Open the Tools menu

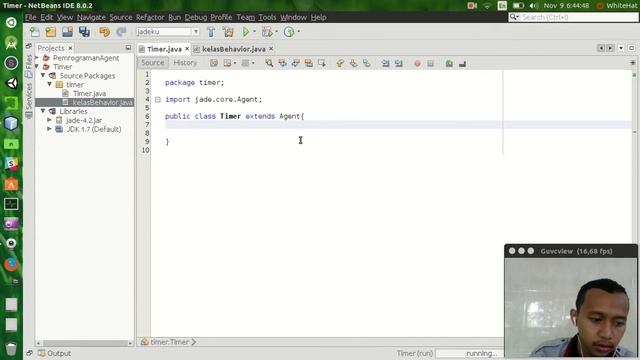(x=267, y=17)
